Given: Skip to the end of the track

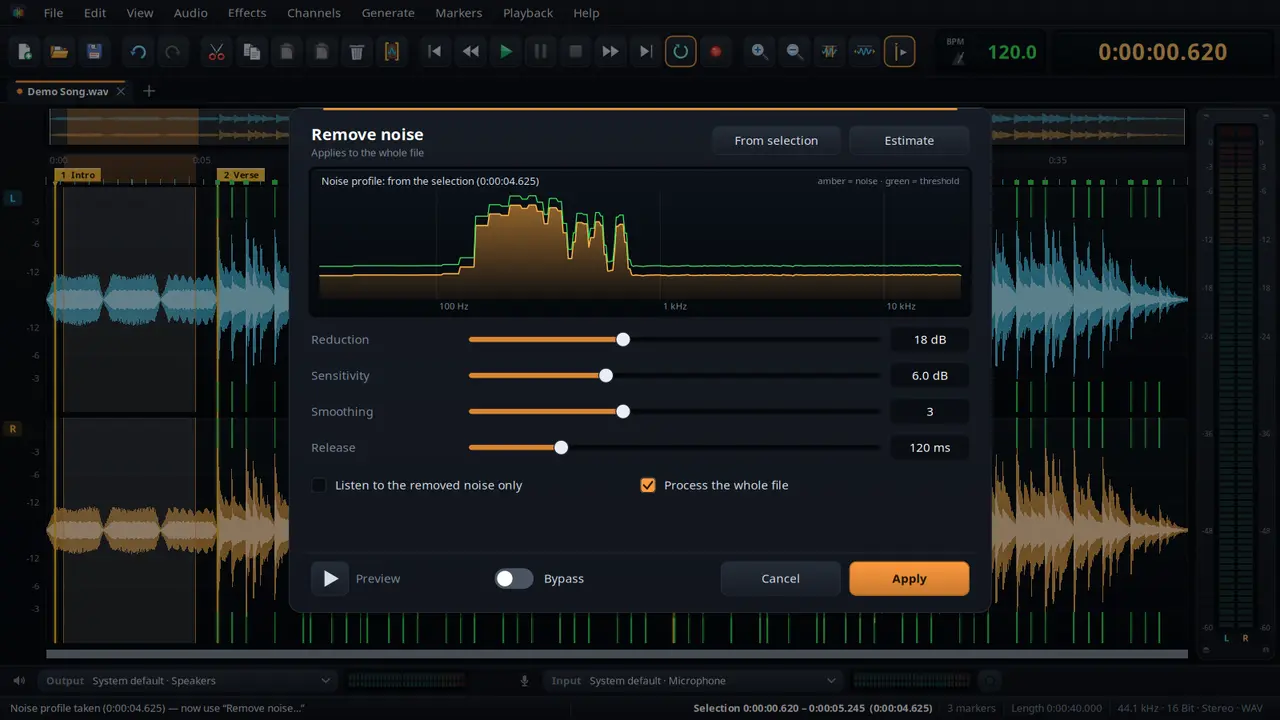Looking at the screenshot, I should [646, 52].
